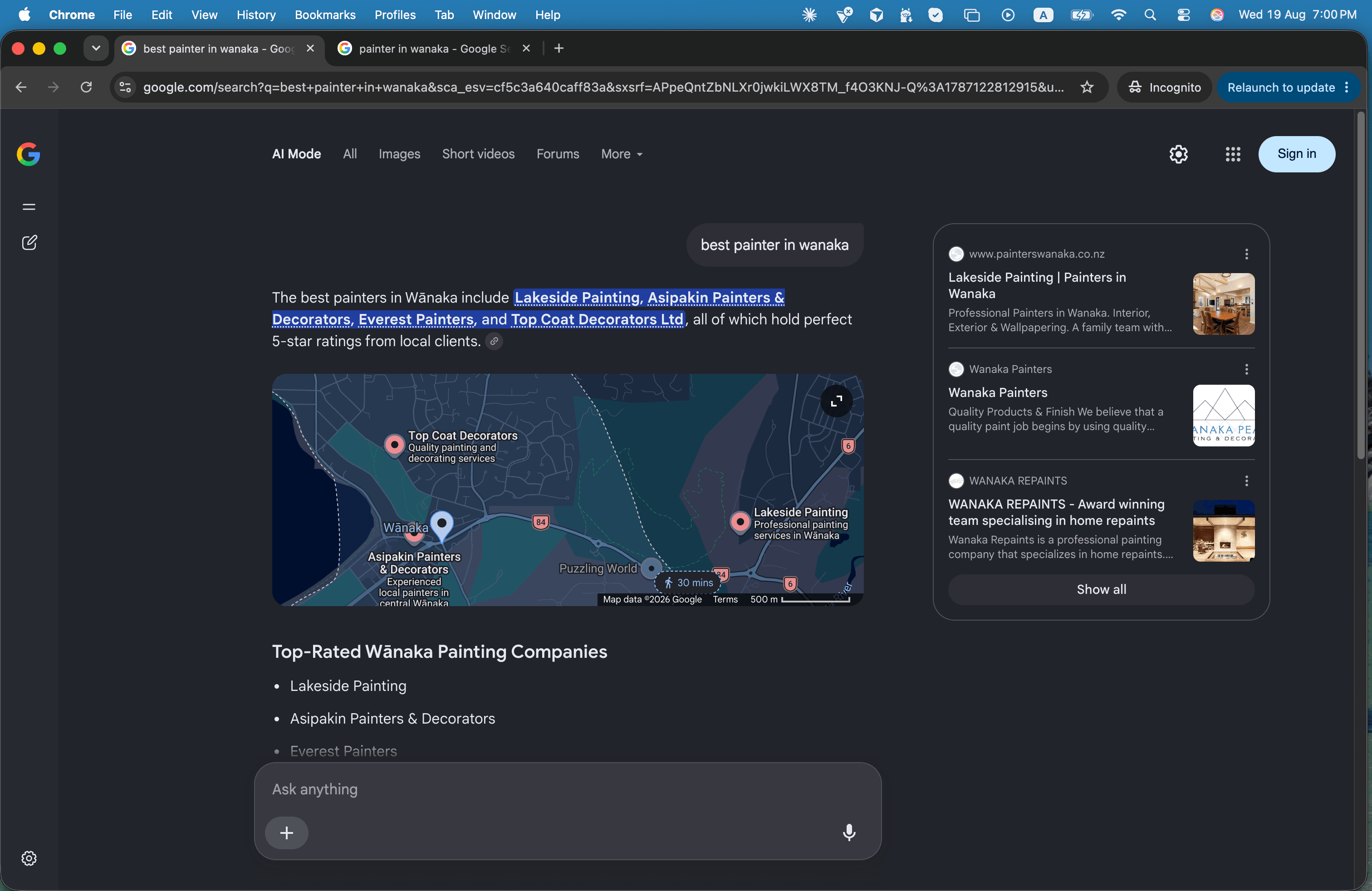Expand the map to full view
This screenshot has height=891, width=1372.
coord(837,401)
